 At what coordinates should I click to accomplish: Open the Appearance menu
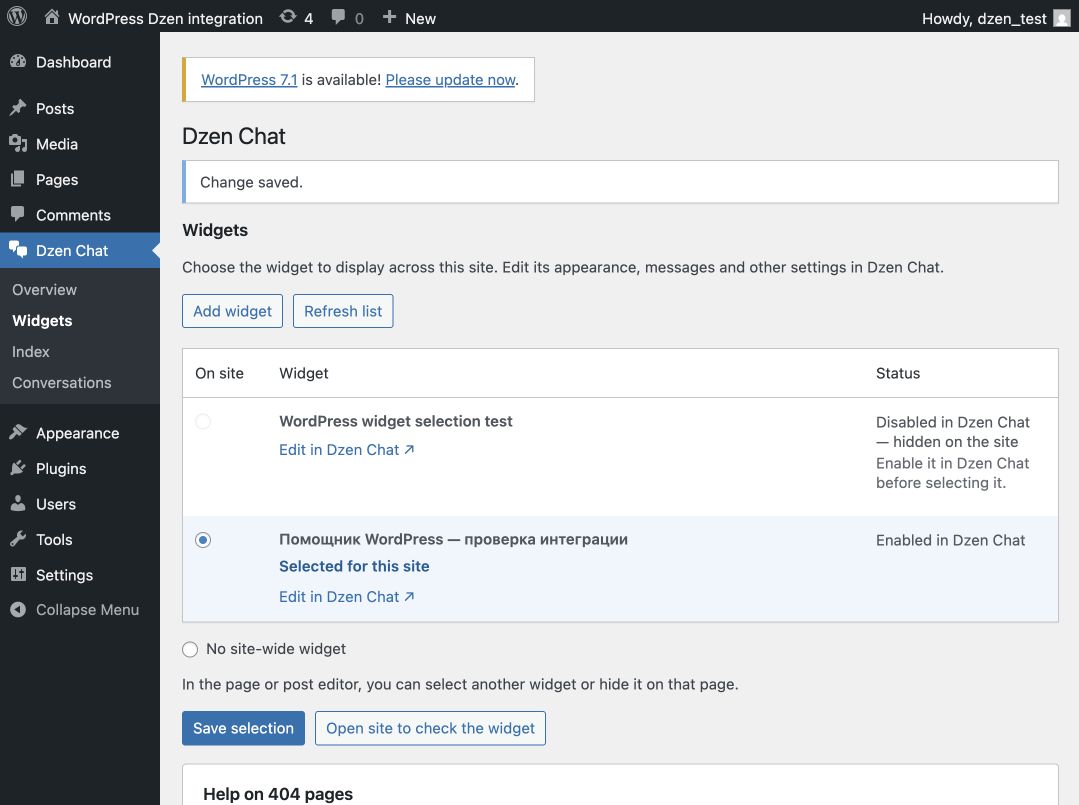point(80,433)
